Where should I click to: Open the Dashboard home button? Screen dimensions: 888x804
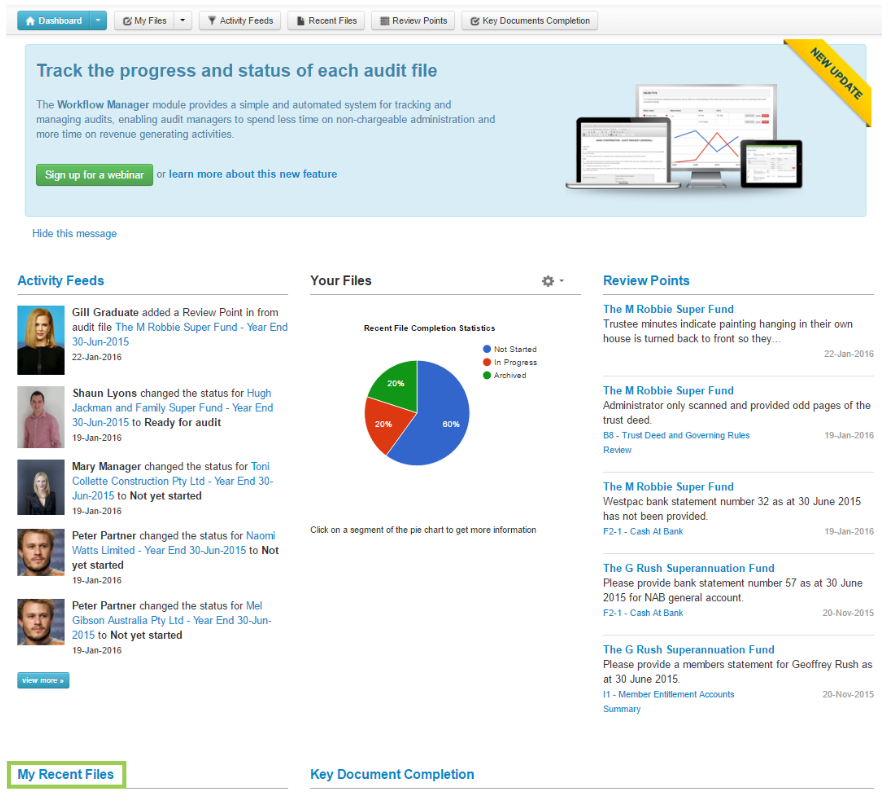(53, 20)
